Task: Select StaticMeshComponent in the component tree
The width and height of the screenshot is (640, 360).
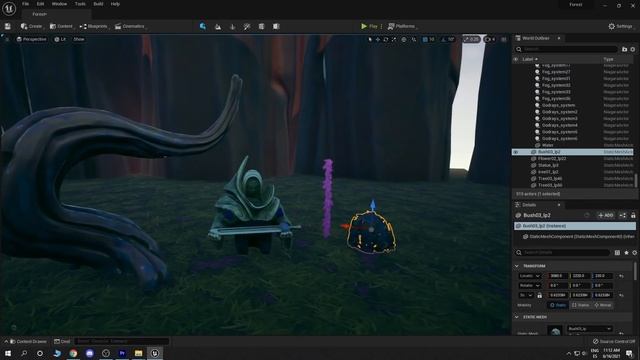Action: coord(578,236)
